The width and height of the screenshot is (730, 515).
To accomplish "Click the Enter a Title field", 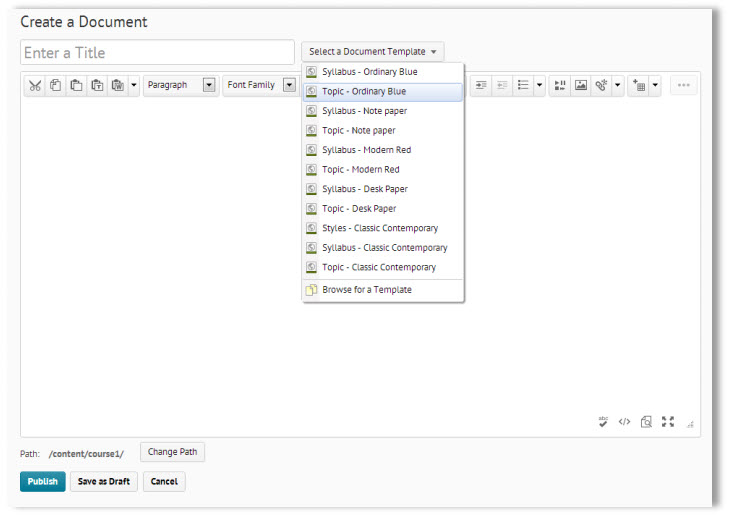I will pyautogui.click(x=157, y=53).
